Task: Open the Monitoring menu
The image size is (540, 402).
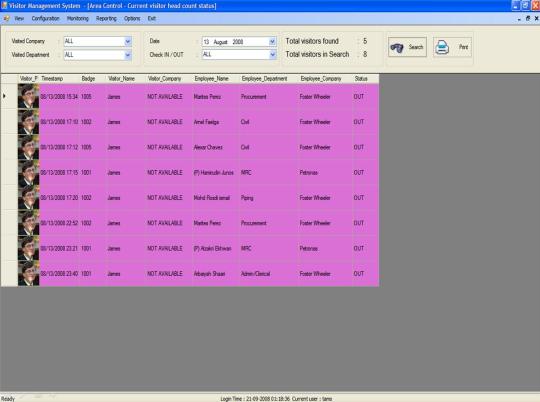Action: coord(77,18)
